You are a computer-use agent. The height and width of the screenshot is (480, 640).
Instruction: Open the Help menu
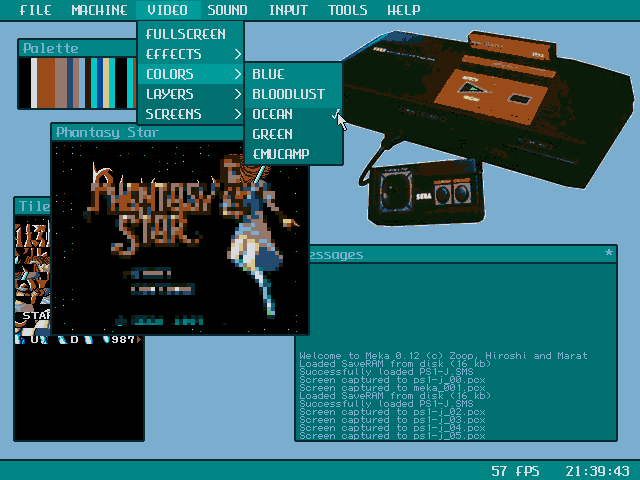[x=403, y=10]
